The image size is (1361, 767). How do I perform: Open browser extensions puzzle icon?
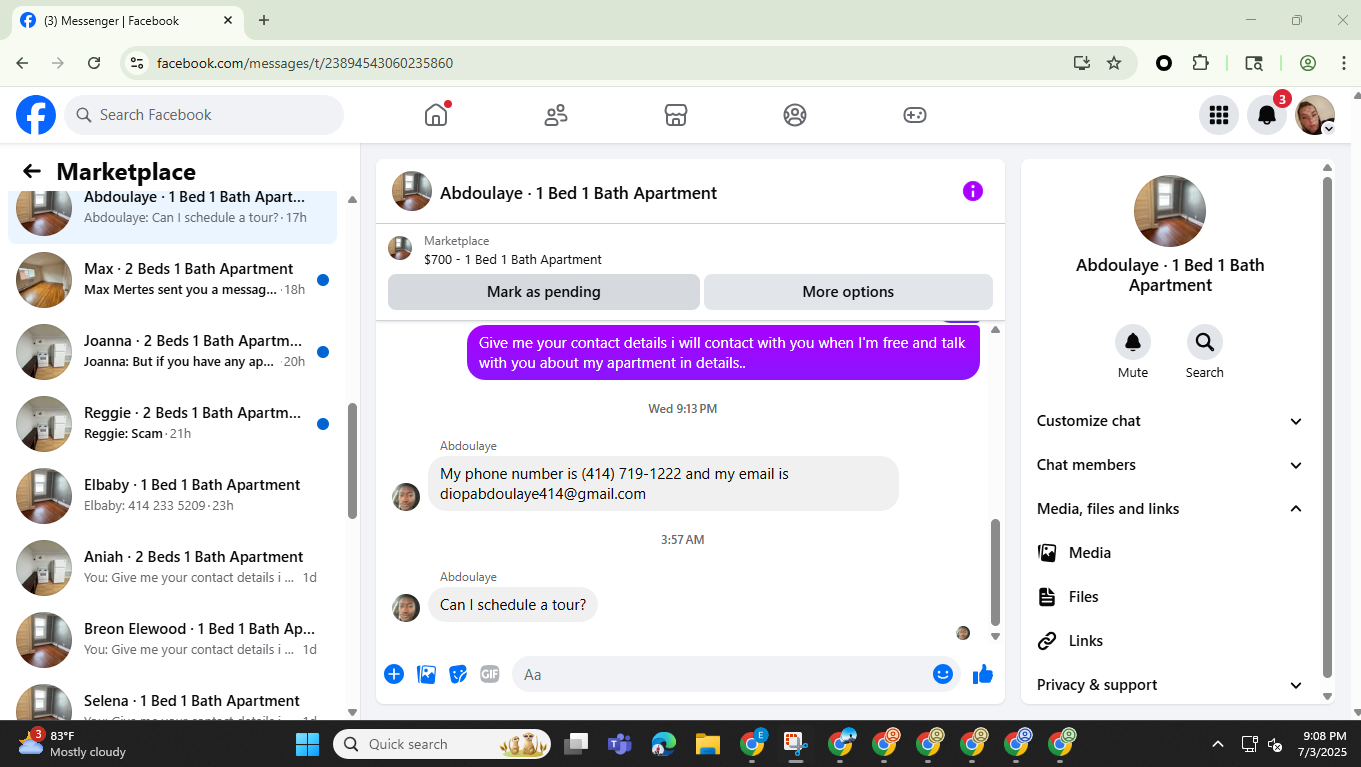(1201, 63)
